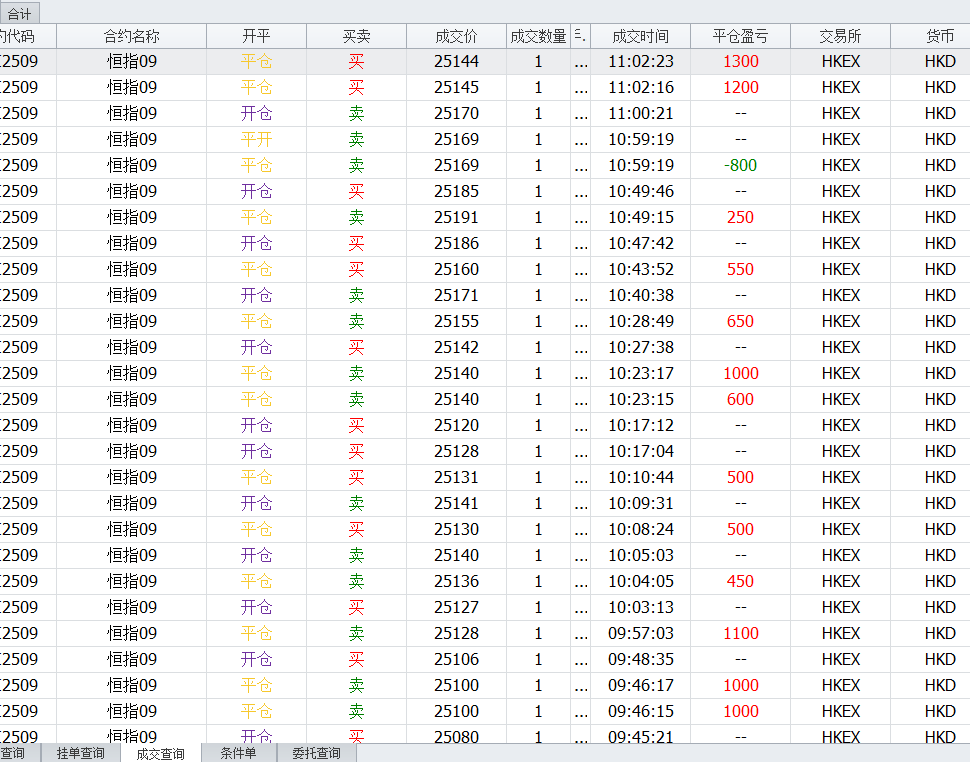Click the 买卖 column header

pos(356,36)
